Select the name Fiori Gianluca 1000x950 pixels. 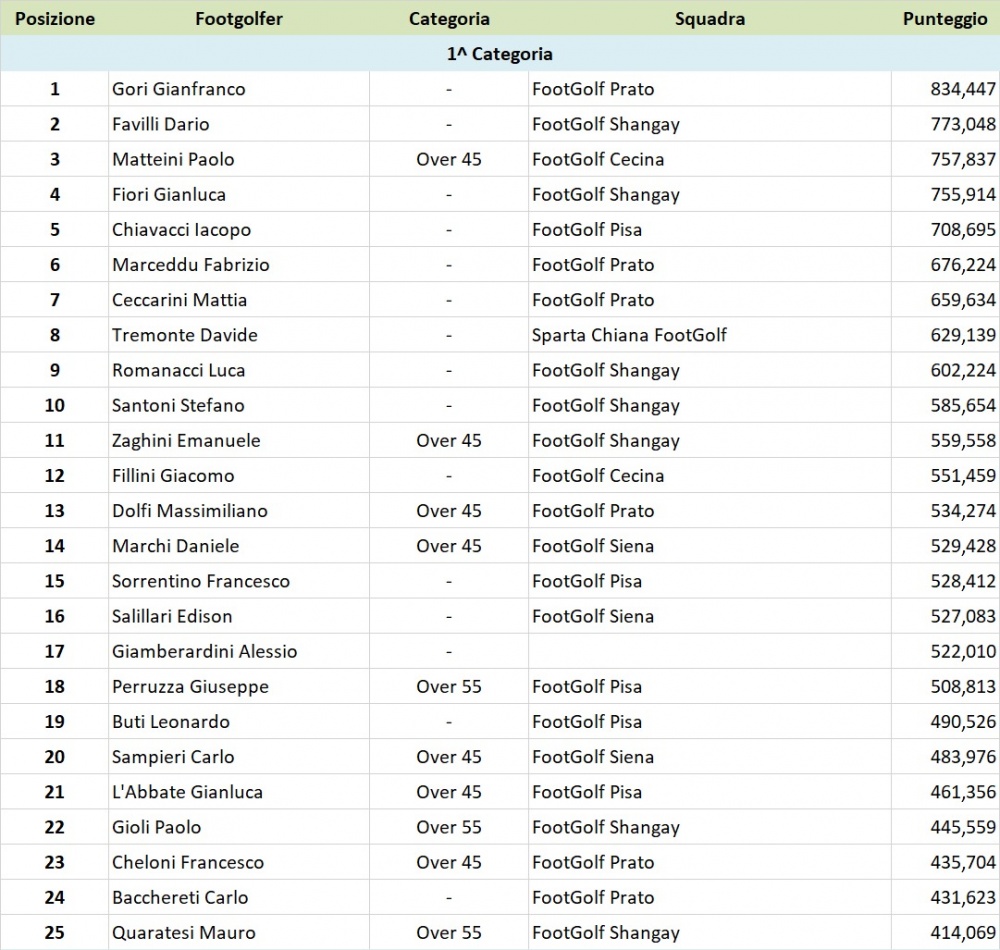click(169, 194)
